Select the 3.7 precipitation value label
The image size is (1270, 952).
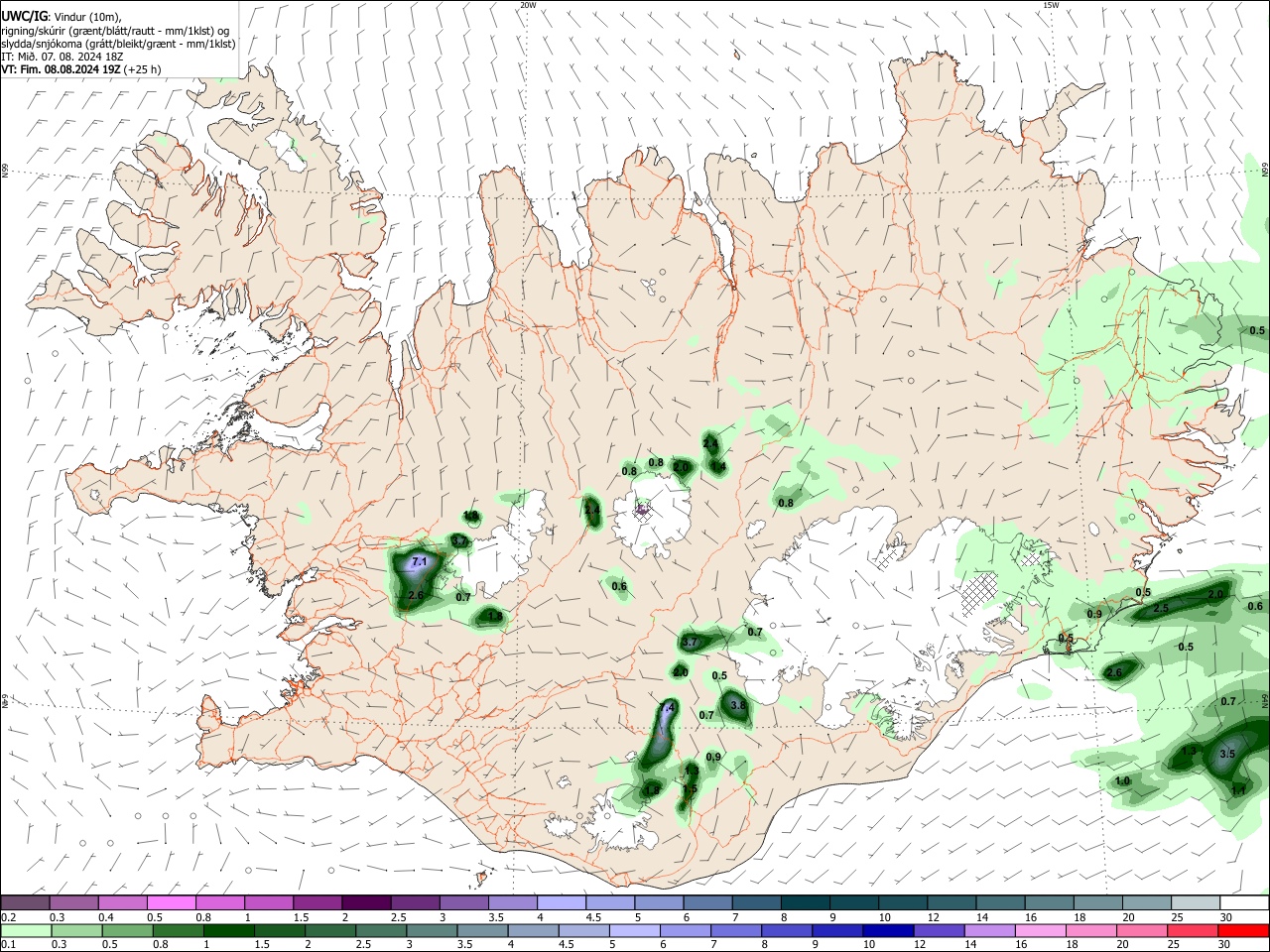pyautogui.click(x=691, y=643)
